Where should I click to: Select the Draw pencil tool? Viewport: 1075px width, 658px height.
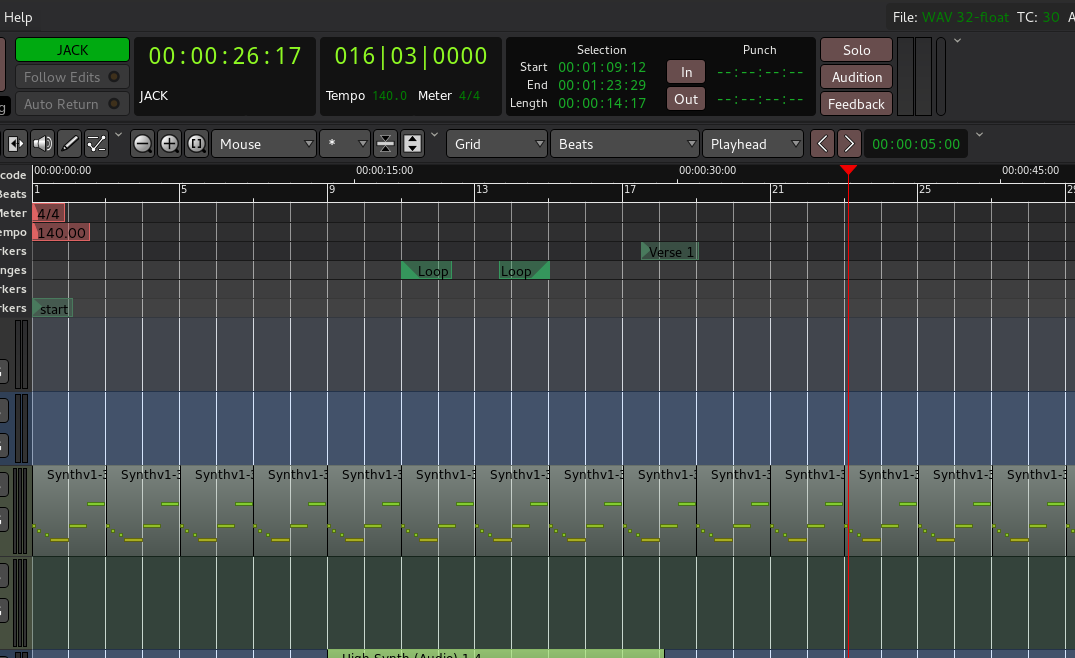pos(69,144)
